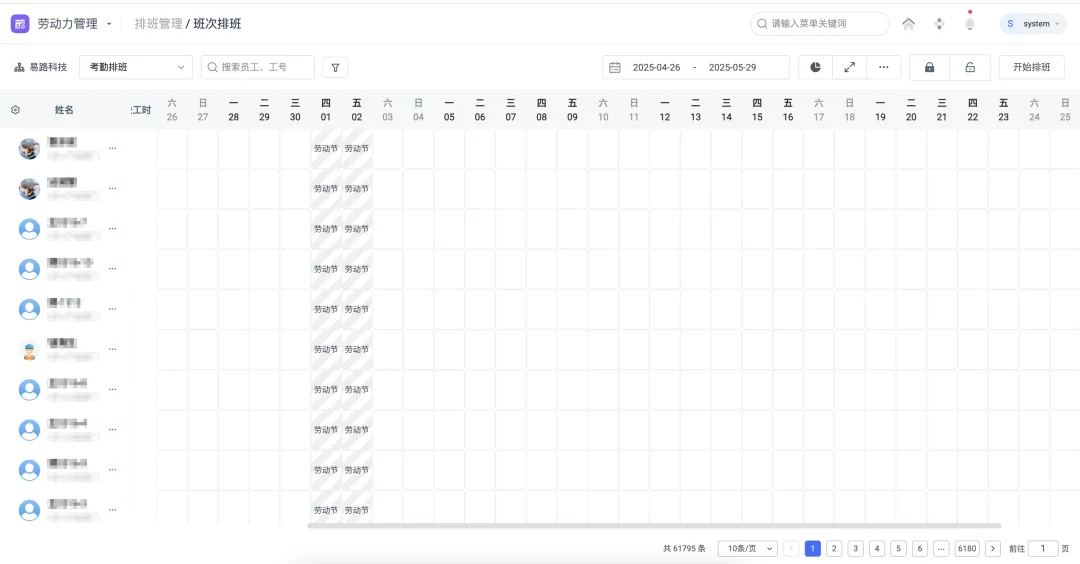Open the notification bell

point(969,24)
